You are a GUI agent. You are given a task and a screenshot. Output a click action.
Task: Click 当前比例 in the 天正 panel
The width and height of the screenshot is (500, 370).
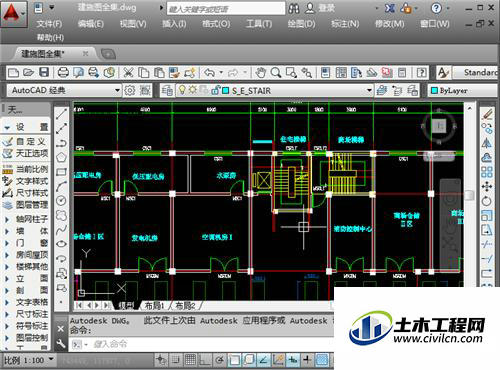[x=25, y=169]
